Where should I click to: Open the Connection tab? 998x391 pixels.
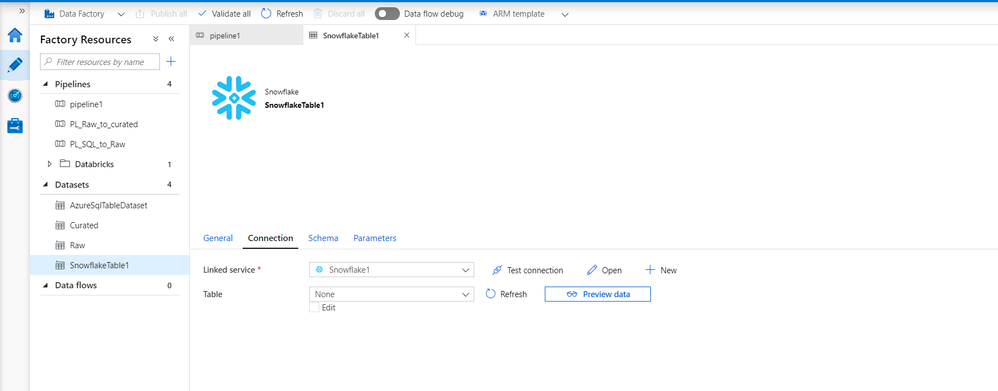(x=271, y=238)
